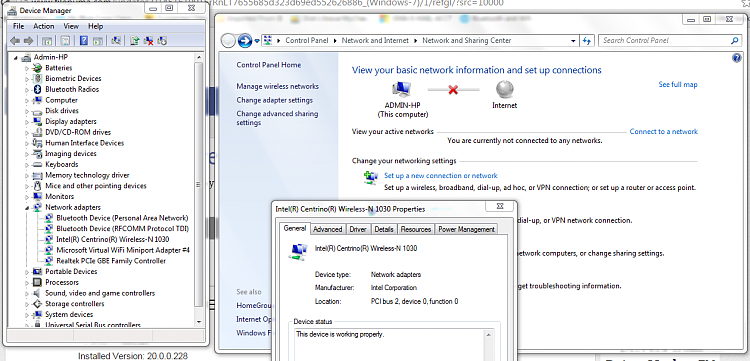Switch to Resources tab in Properties dialog

pyautogui.click(x=416, y=230)
